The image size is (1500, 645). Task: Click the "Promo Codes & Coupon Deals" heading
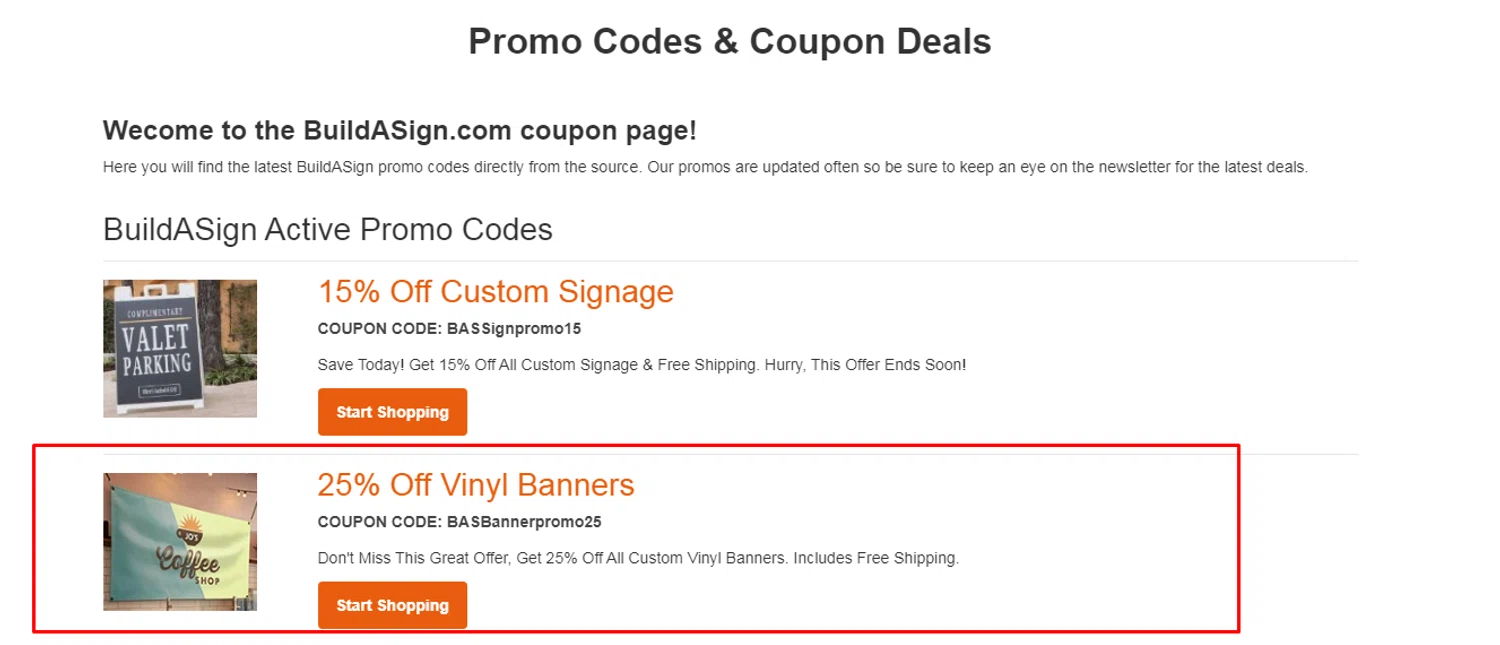point(729,41)
